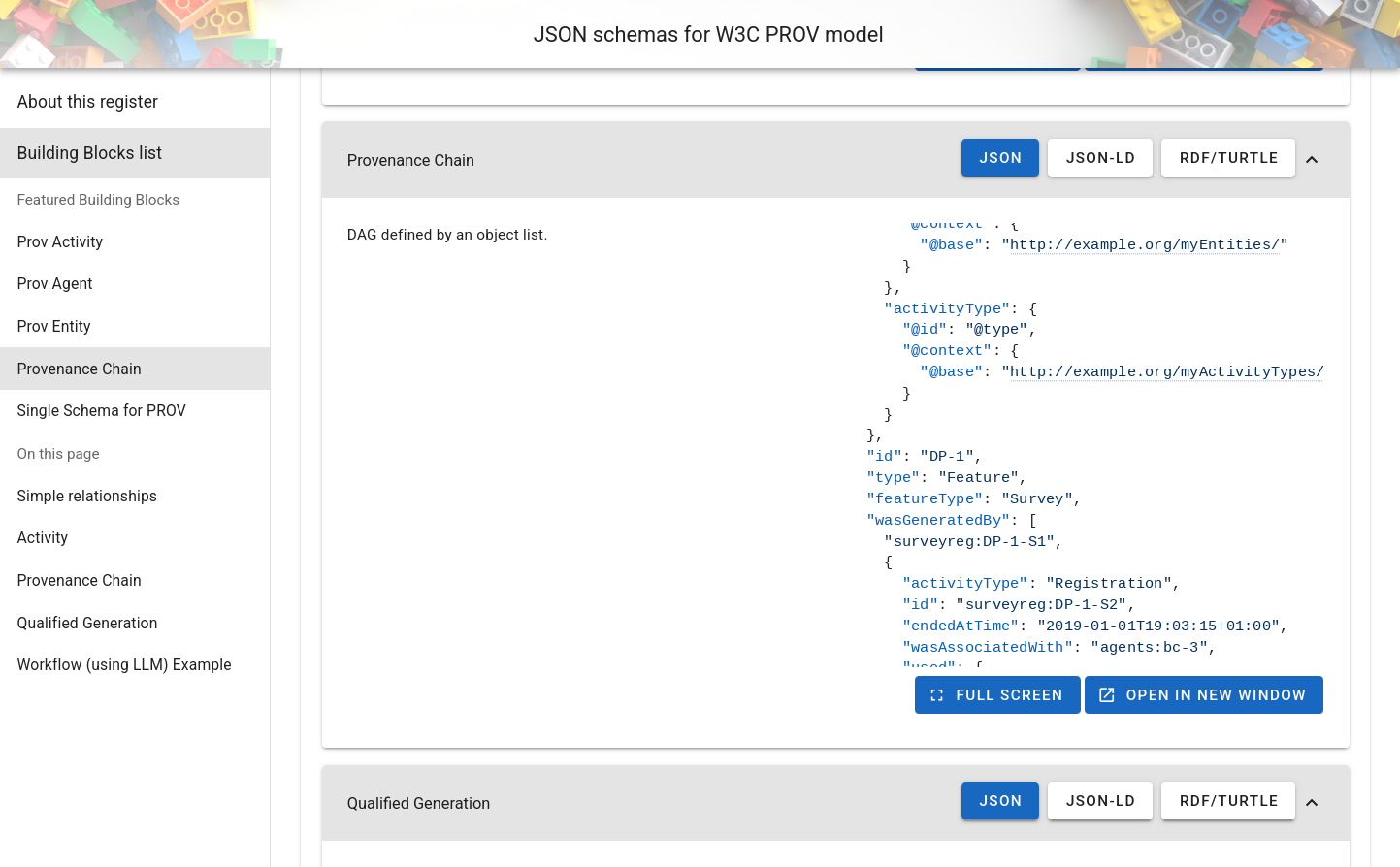Go to Prov Agent building block
Screen dimensions: 1400x867
[x=55, y=284]
